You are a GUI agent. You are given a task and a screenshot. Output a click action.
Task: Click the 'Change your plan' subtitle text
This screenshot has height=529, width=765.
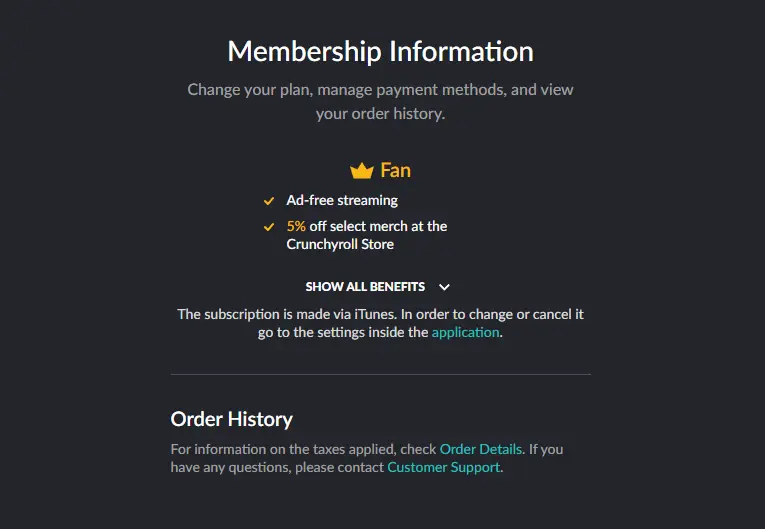pos(381,90)
